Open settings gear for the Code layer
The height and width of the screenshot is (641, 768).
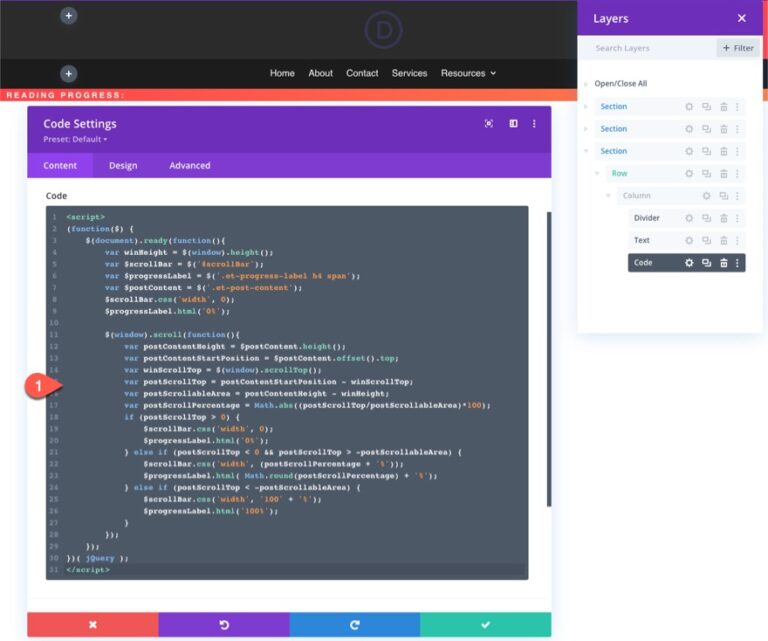click(689, 263)
